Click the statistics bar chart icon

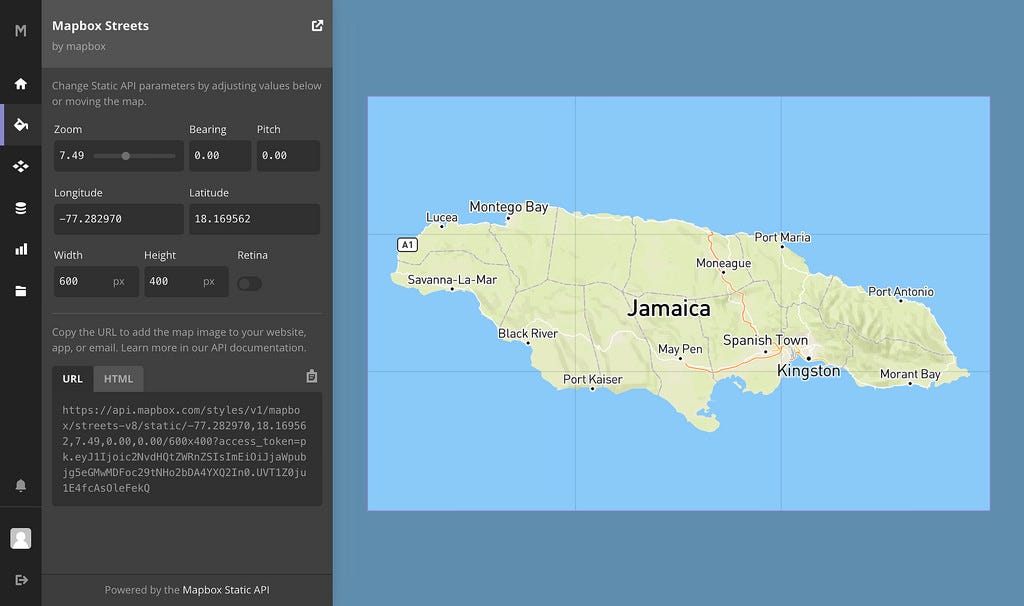coord(20,249)
